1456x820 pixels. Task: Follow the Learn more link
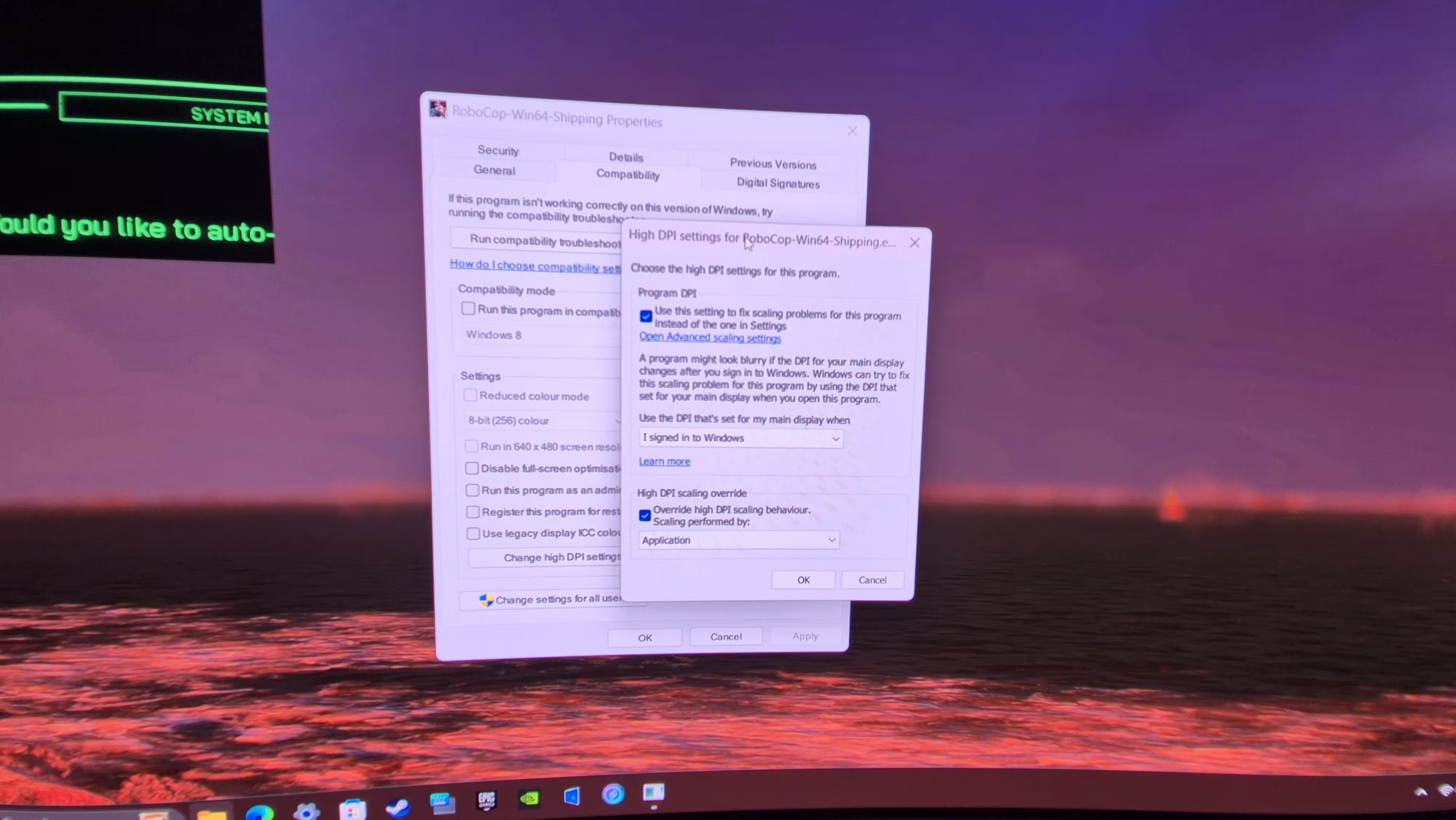tap(664, 461)
